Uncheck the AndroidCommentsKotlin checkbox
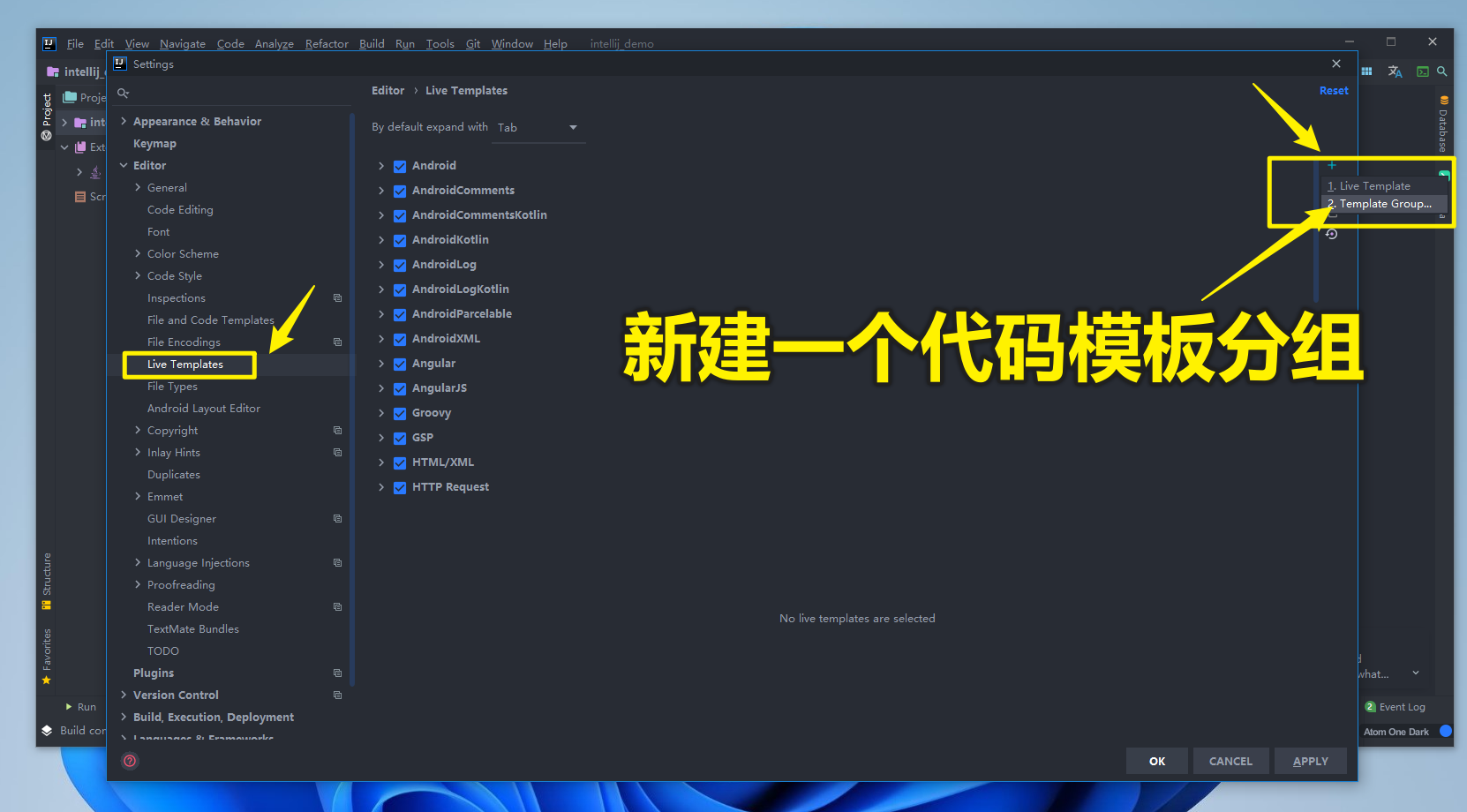Screen dimensions: 1467x812 (400, 215)
